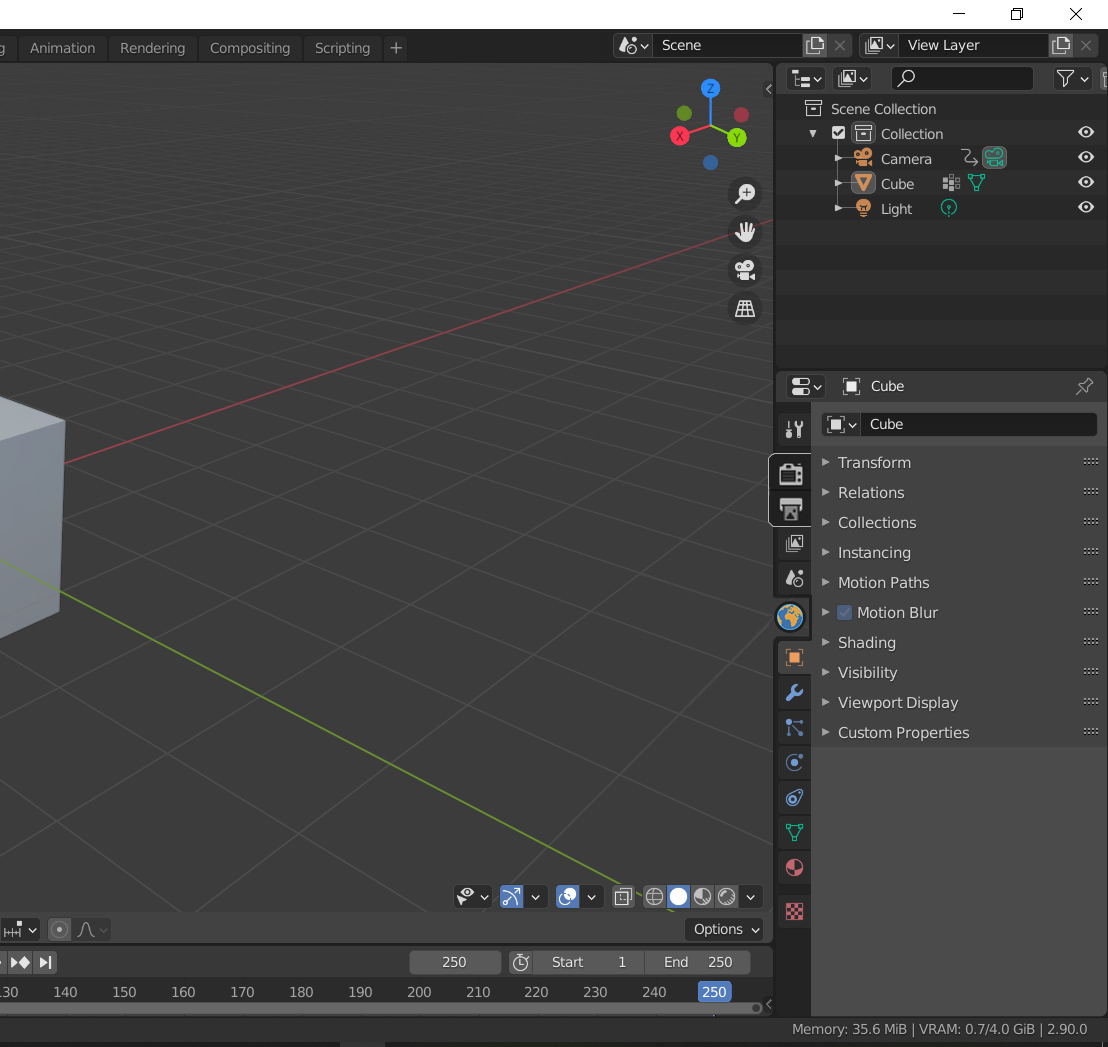Pin the Cube properties panel
The width and height of the screenshot is (1108, 1047).
1084,386
